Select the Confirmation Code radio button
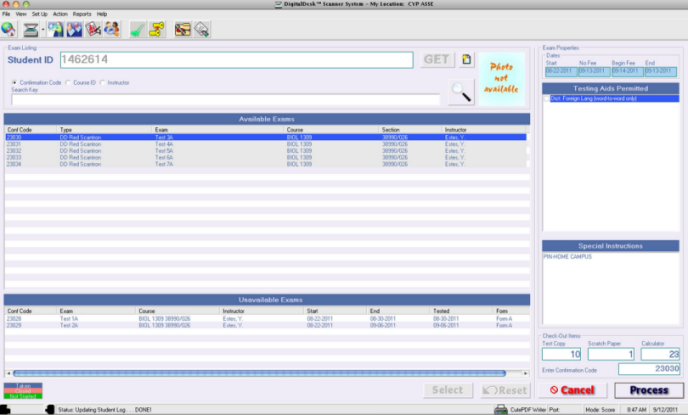Screen dimensions: 688x415 [14, 82]
